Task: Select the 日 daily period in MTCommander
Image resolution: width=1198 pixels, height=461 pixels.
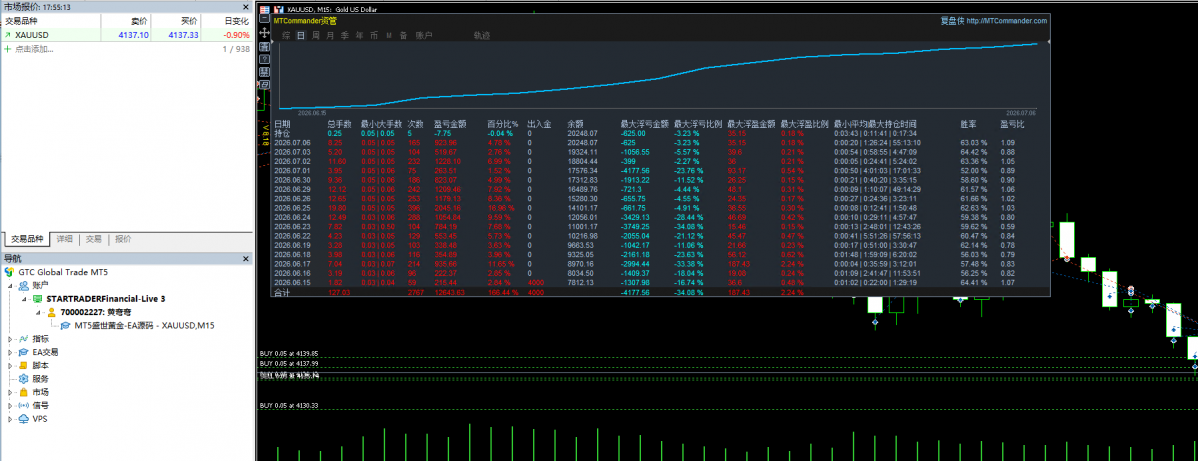Action: 300,35
